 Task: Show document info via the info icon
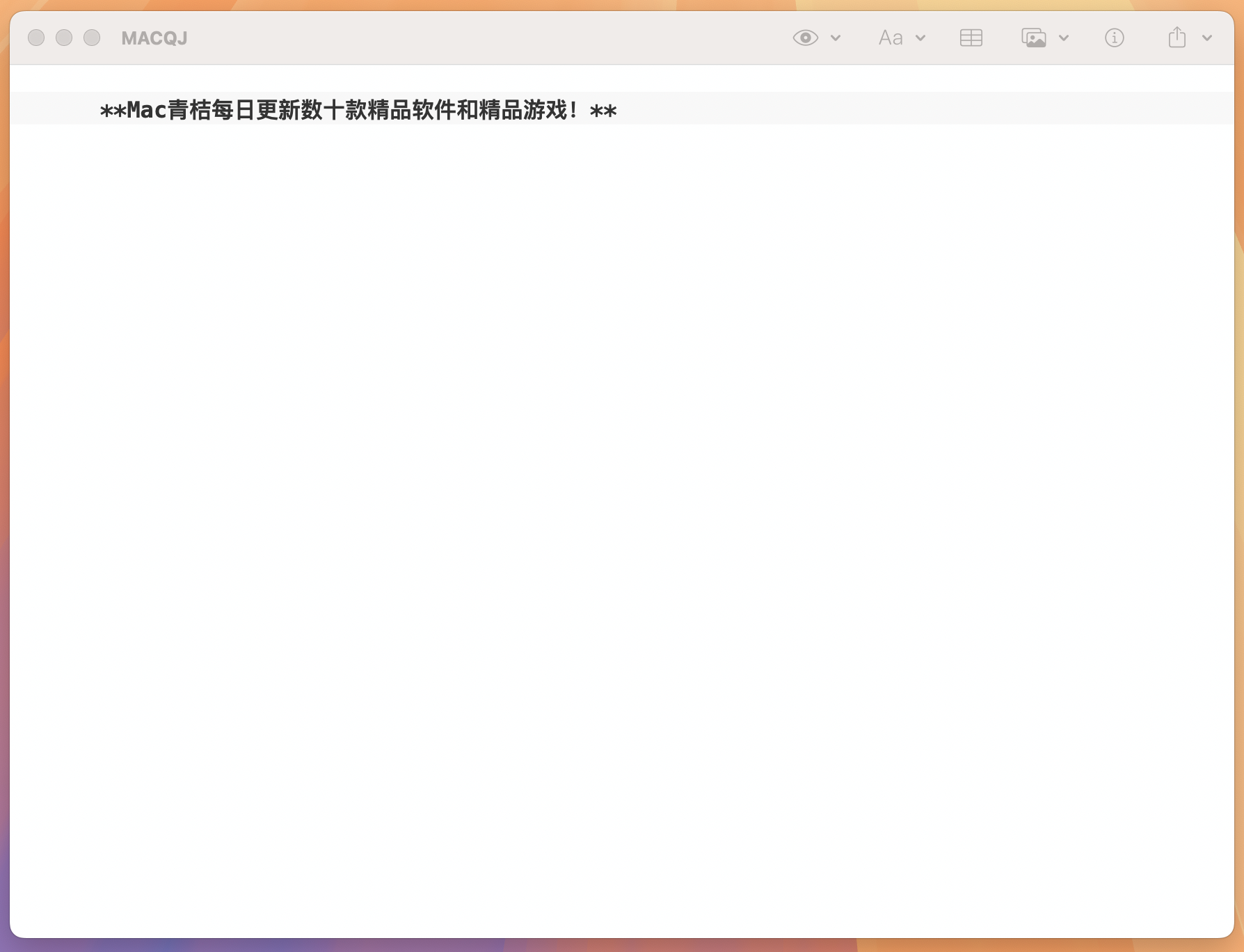click(x=1114, y=38)
